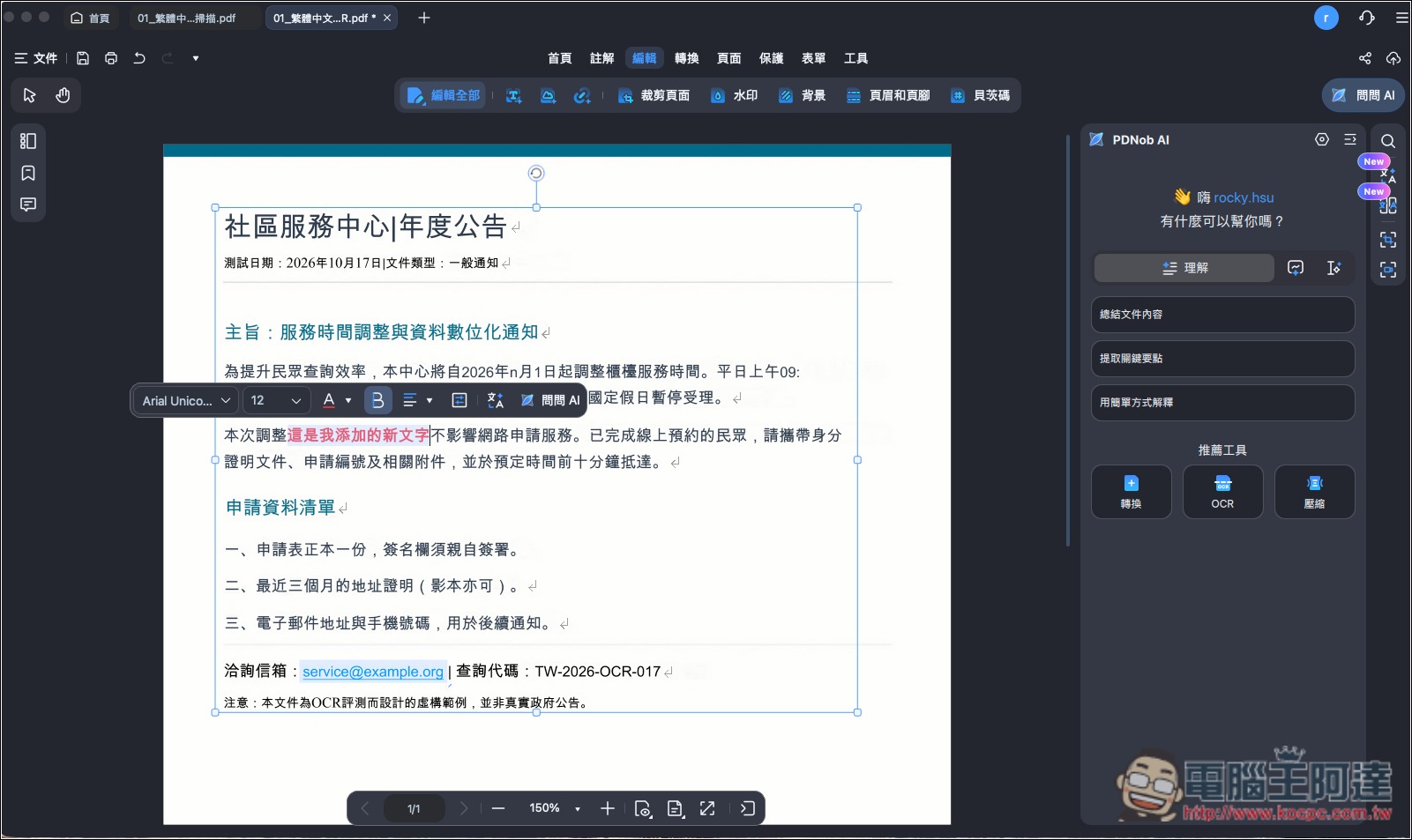Select the arrow pointer tool
1412x840 pixels.
[29, 95]
